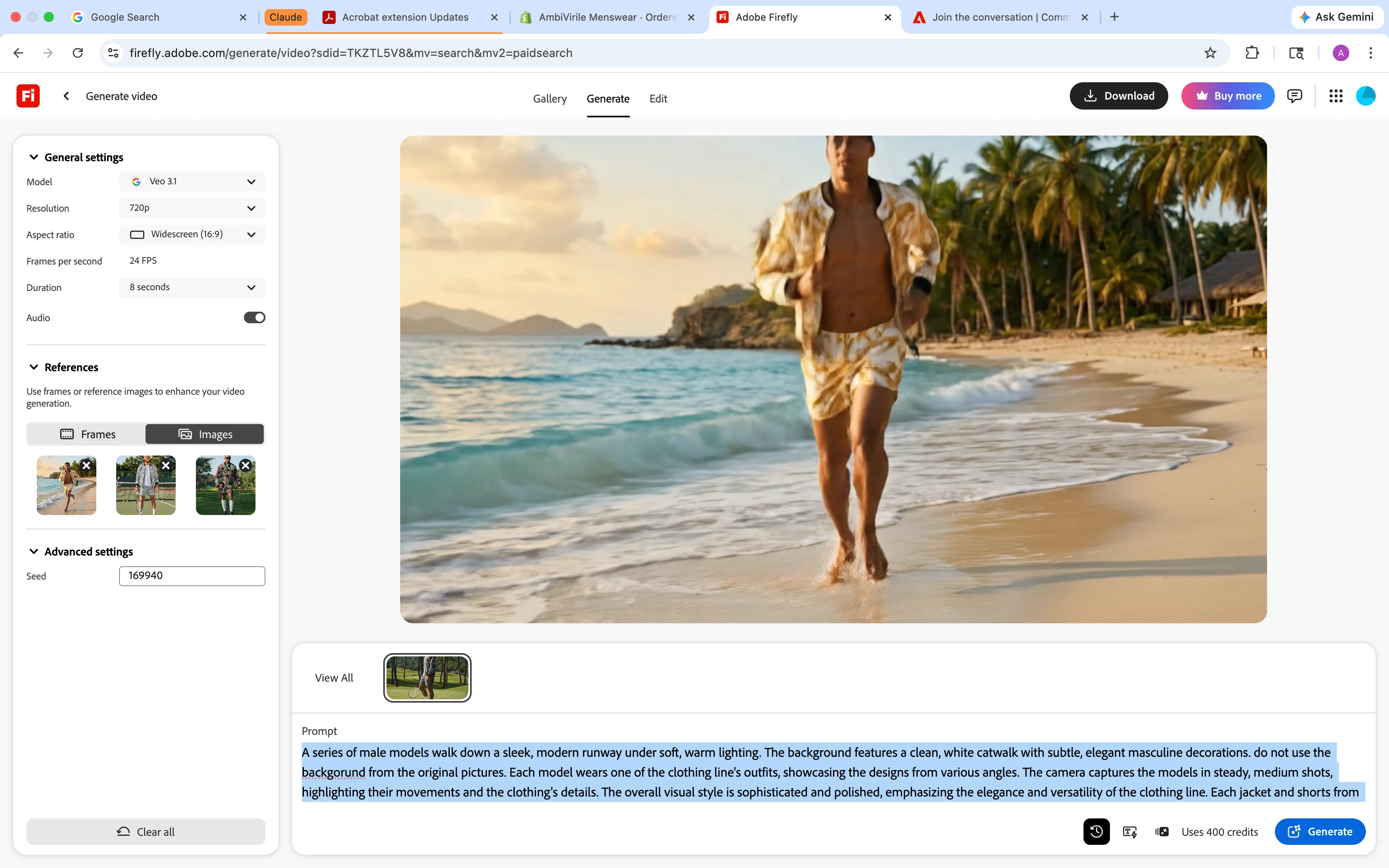Click the prompt enhance text icon
Image resolution: width=1389 pixels, height=868 pixels.
pos(1129,831)
